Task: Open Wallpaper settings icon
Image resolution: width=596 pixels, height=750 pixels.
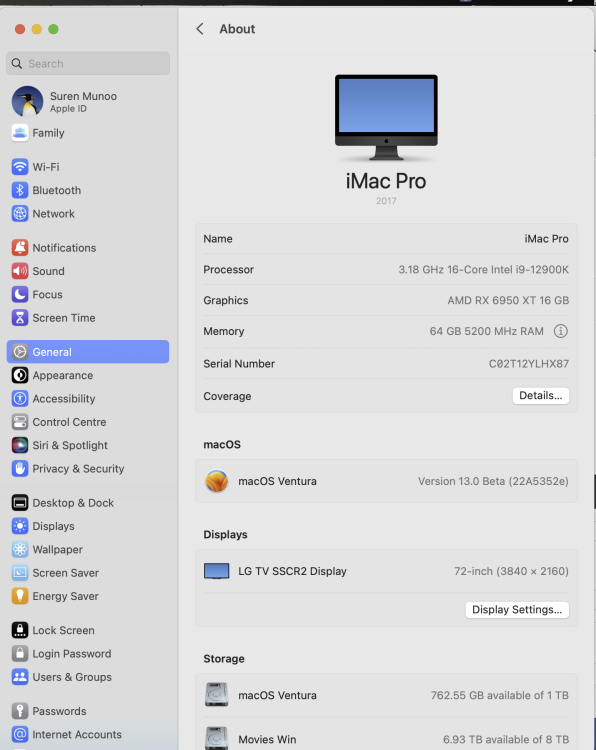Action: [20, 549]
